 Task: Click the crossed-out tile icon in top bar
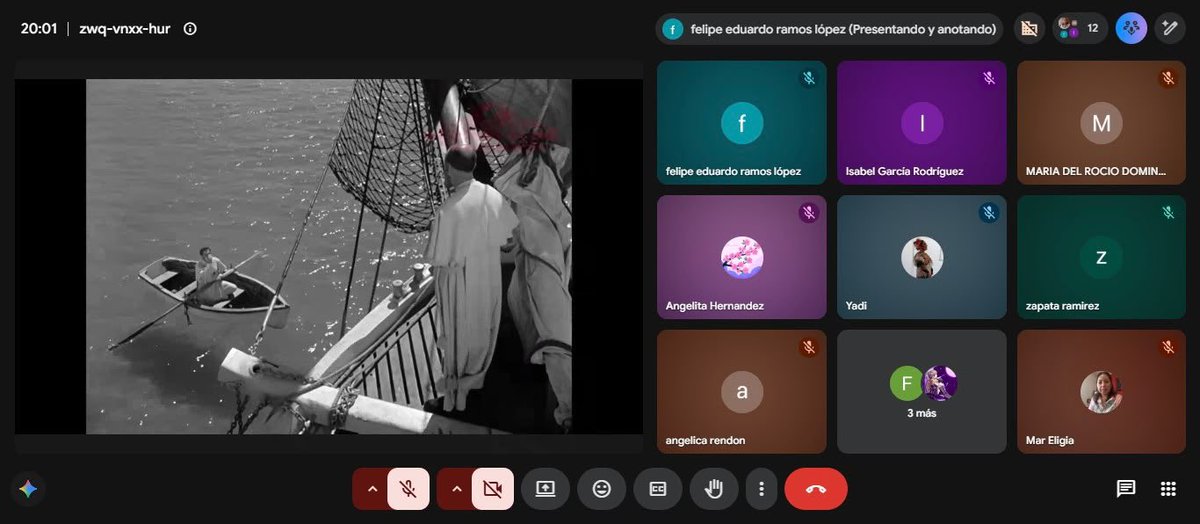pyautogui.click(x=1027, y=29)
